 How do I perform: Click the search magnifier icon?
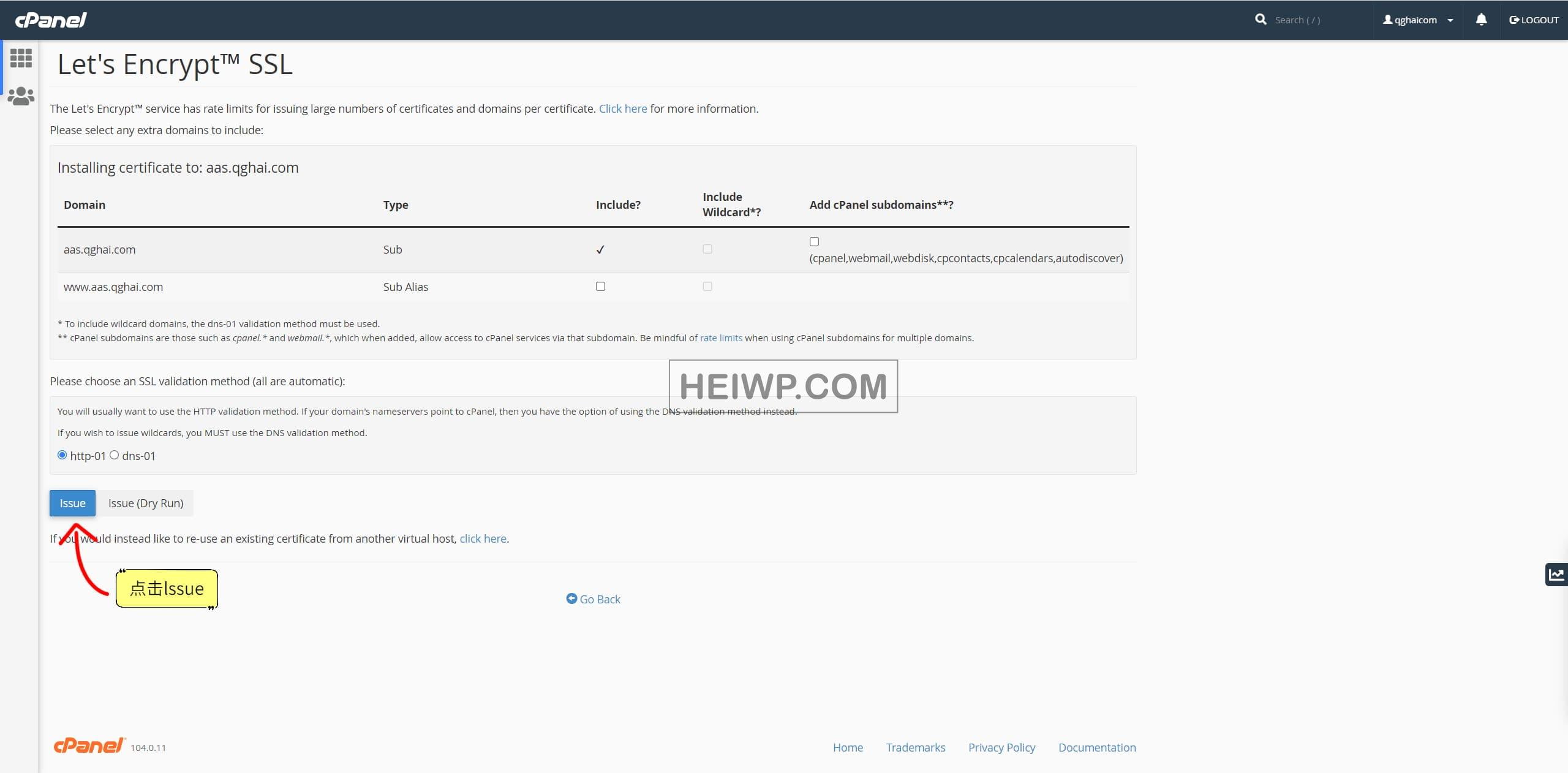[x=1261, y=20]
